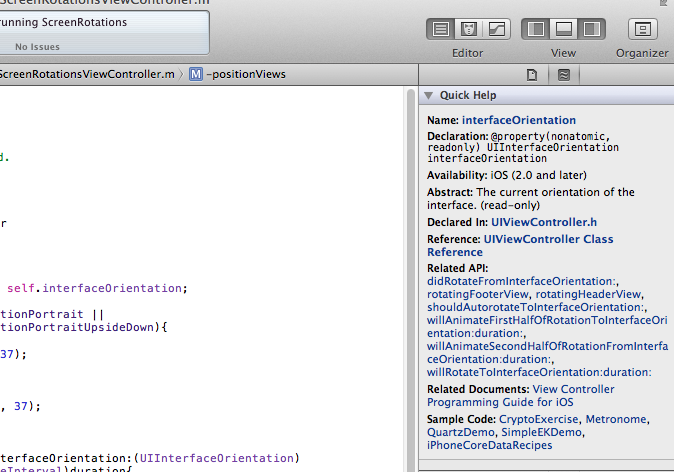Screen dimensions: 674x472
Task: Open Metronome sample code
Action: (616, 419)
